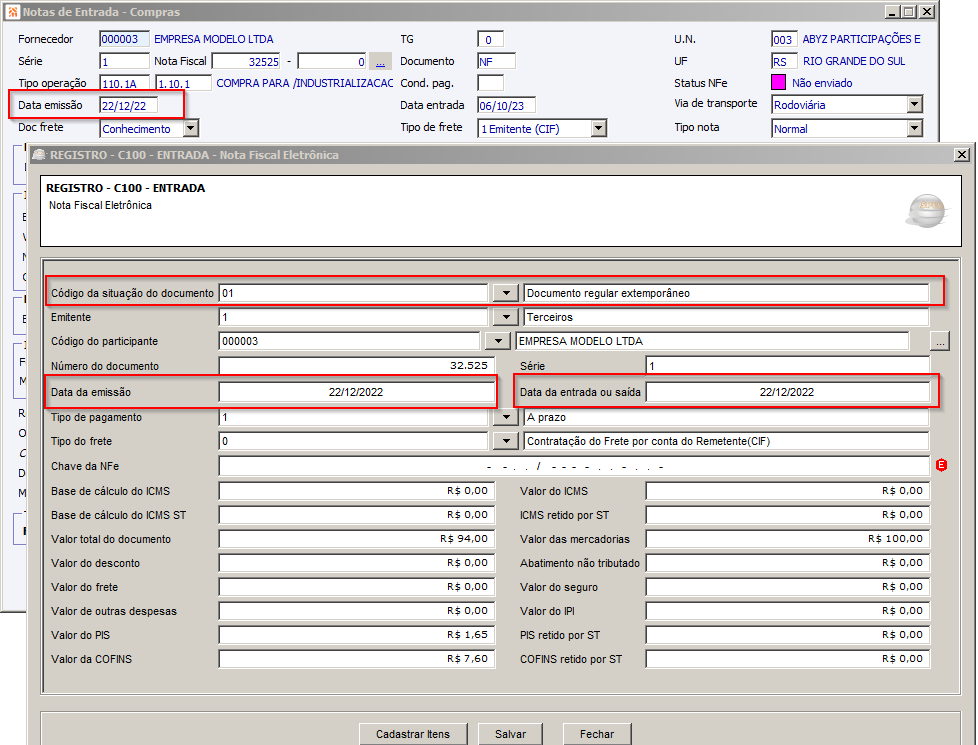Open the Doc frete Conhecimento dropdown
The height and width of the screenshot is (745, 978).
click(191, 129)
